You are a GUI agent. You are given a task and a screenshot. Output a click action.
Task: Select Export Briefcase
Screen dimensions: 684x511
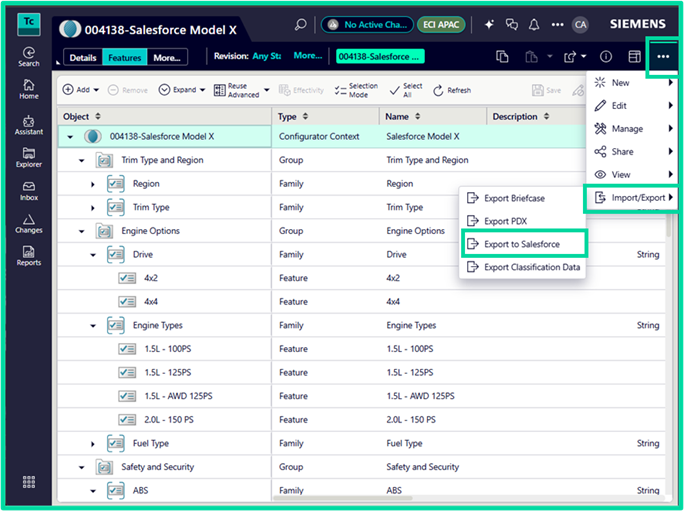(523, 198)
